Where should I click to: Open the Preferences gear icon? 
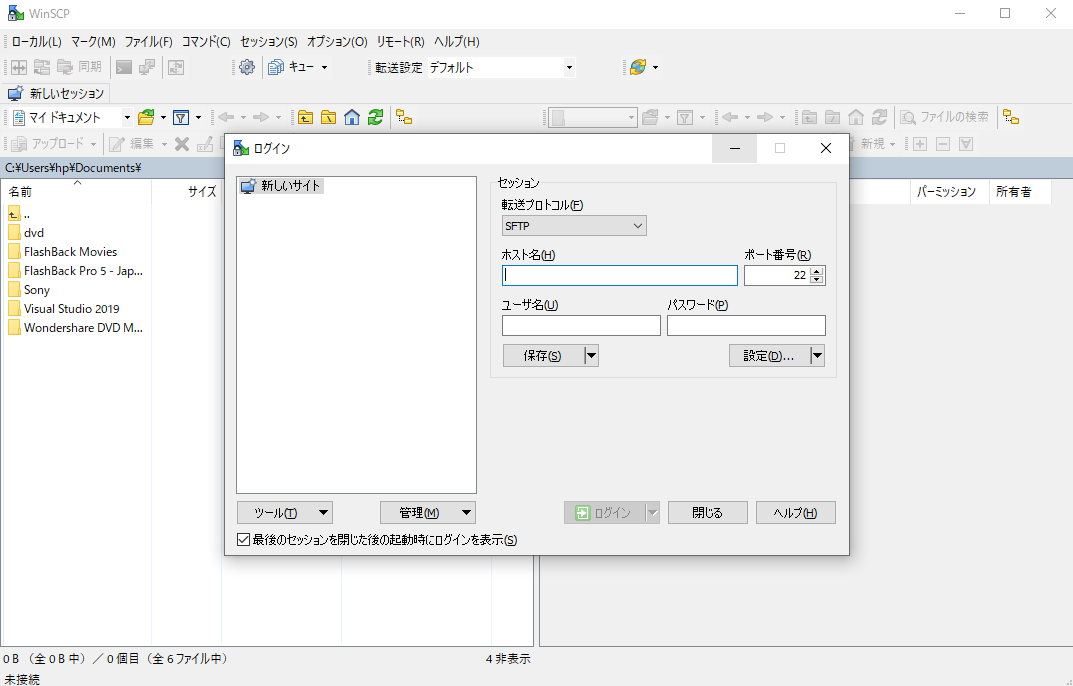(247, 67)
